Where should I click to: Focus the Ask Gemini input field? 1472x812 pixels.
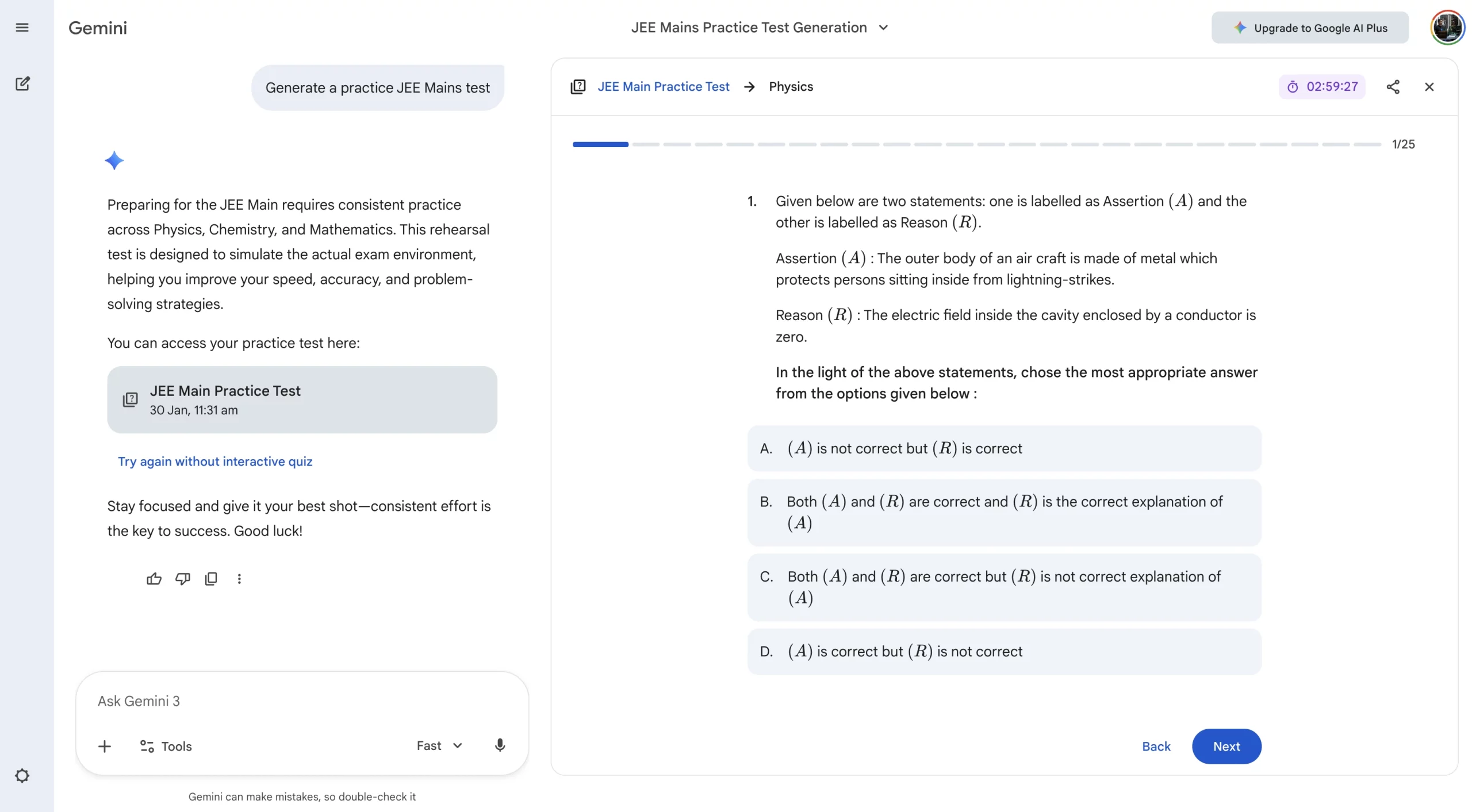(x=302, y=701)
